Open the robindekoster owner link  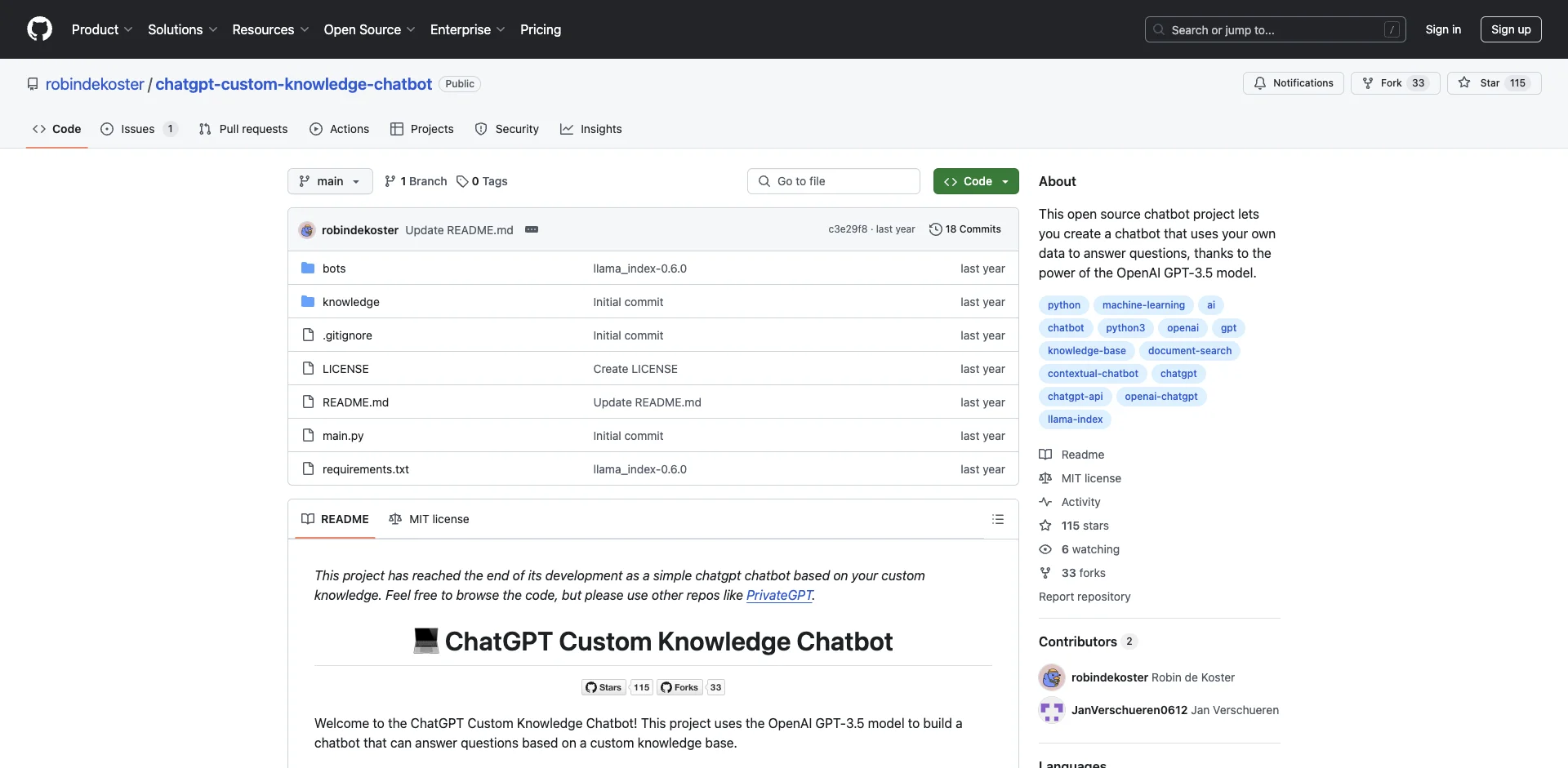coord(95,84)
